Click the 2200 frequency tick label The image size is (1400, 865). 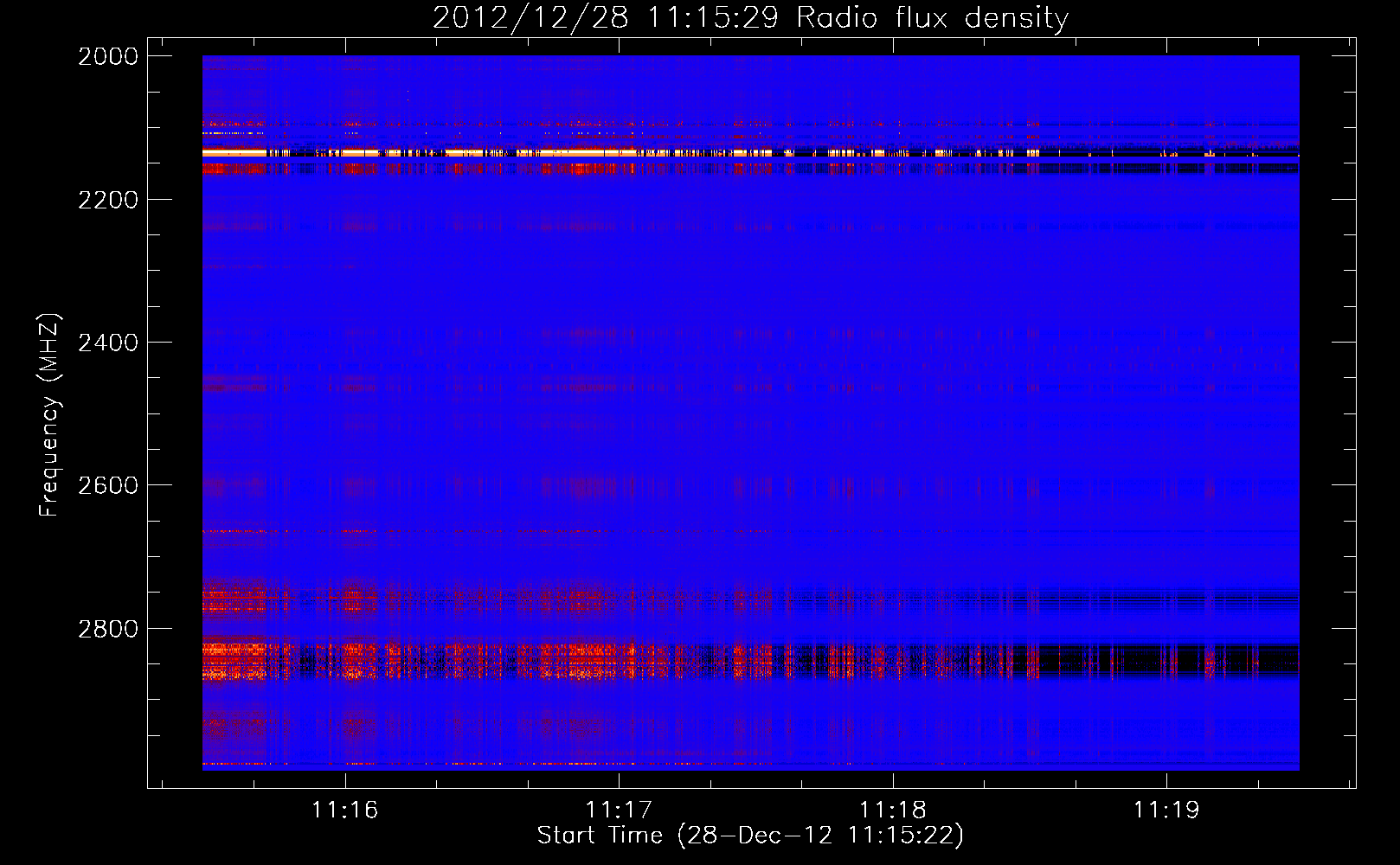[108, 200]
